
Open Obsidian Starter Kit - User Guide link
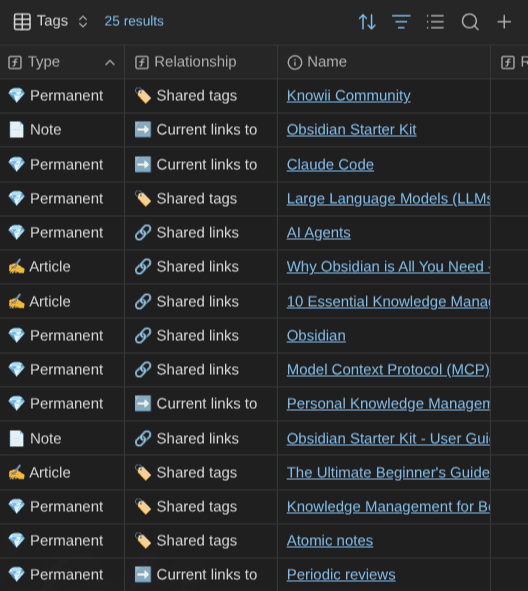pyautogui.click(x=388, y=438)
